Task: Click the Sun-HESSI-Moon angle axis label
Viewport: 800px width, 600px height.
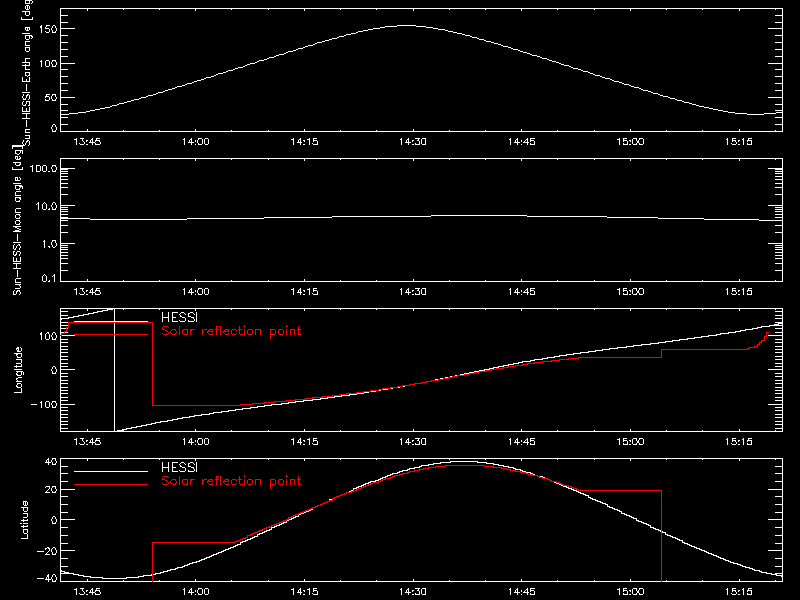Action: click(x=17, y=220)
